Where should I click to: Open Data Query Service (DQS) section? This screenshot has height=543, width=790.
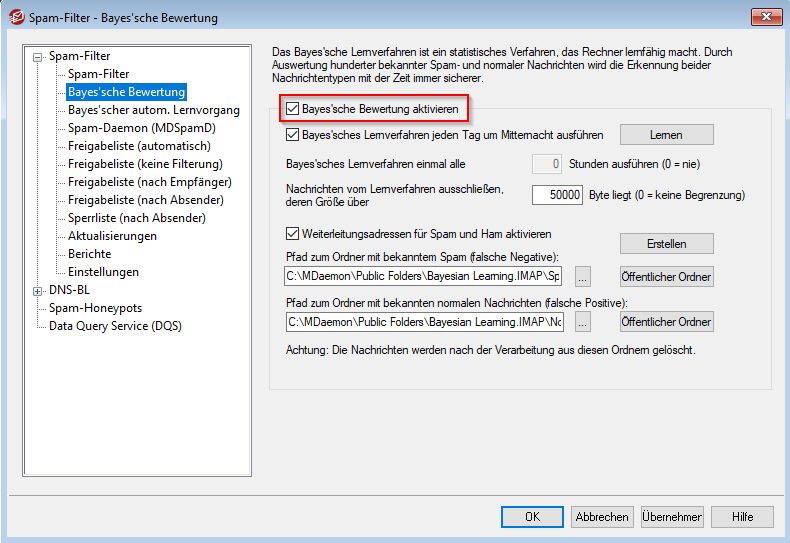coord(115,326)
